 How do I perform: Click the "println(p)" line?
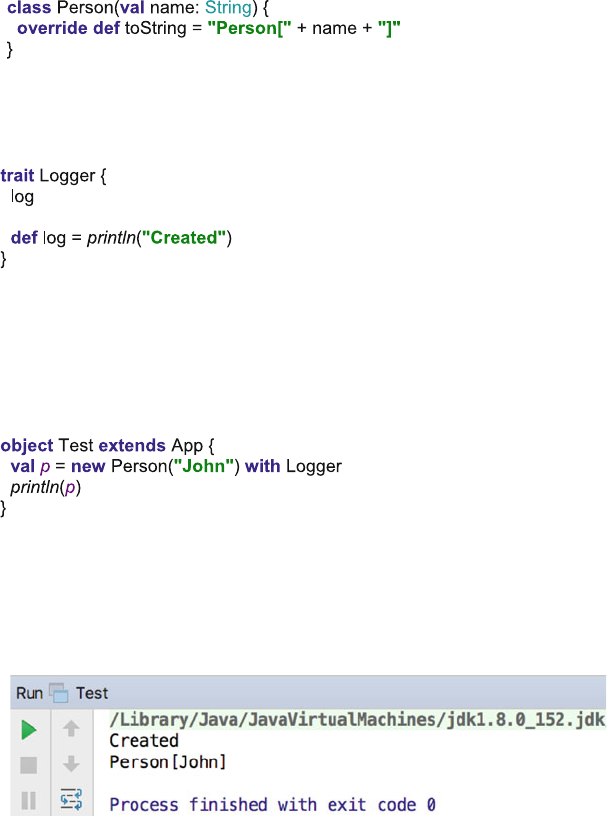46,487
